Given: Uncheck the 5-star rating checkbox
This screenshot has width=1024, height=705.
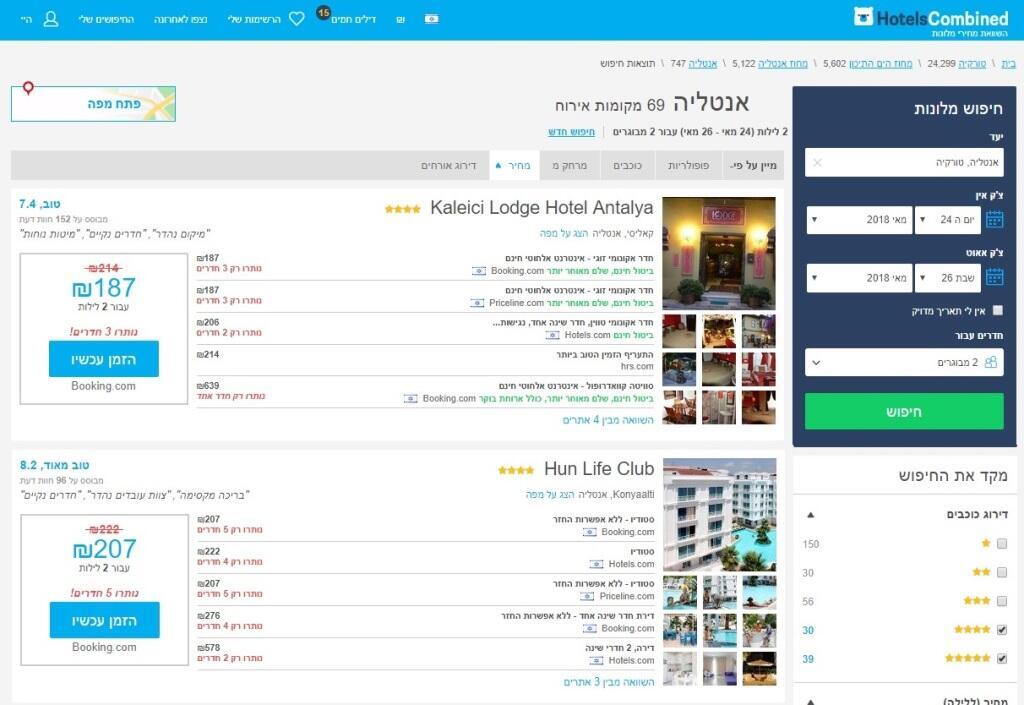Looking at the screenshot, I should 1002,659.
